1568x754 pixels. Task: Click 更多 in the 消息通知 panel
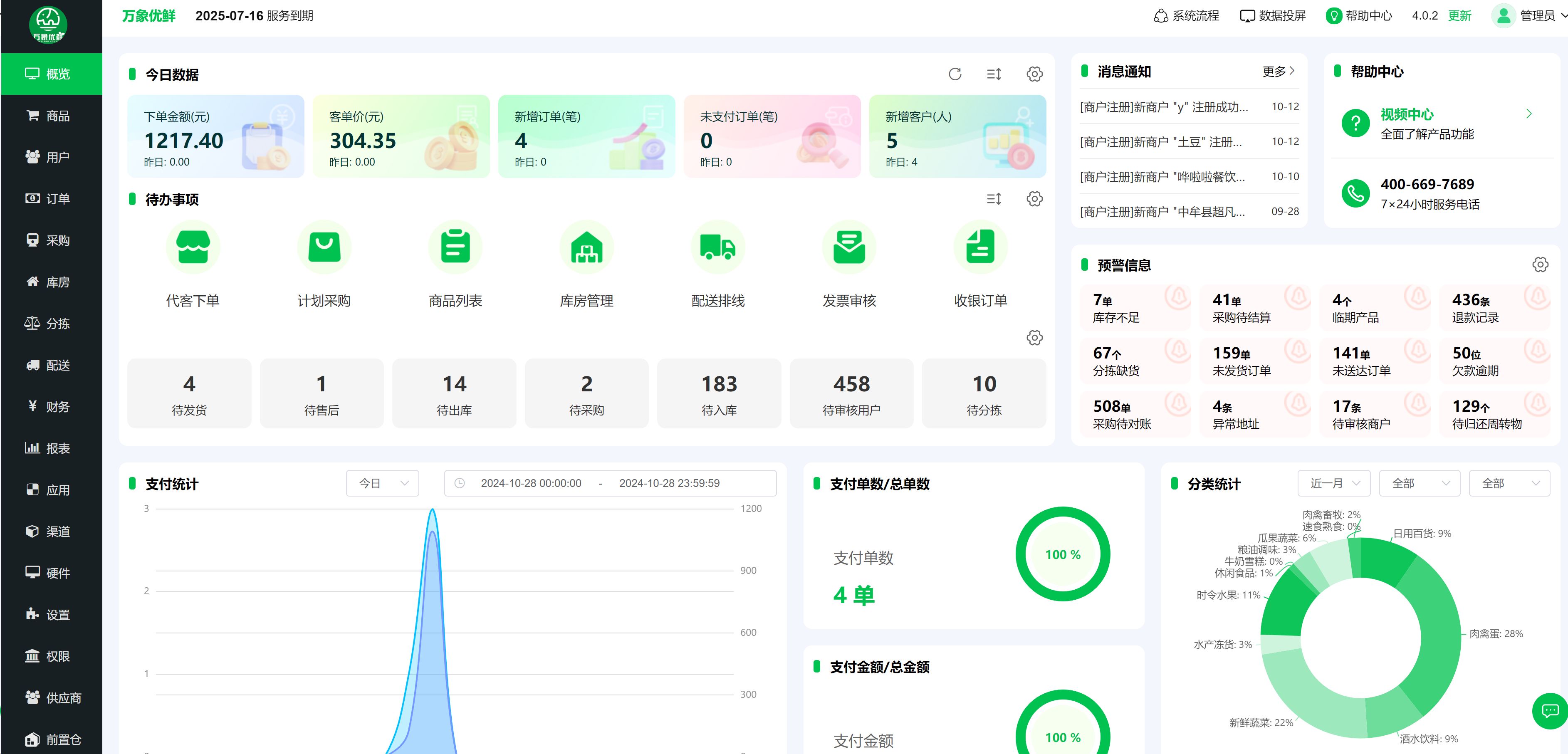1278,71
